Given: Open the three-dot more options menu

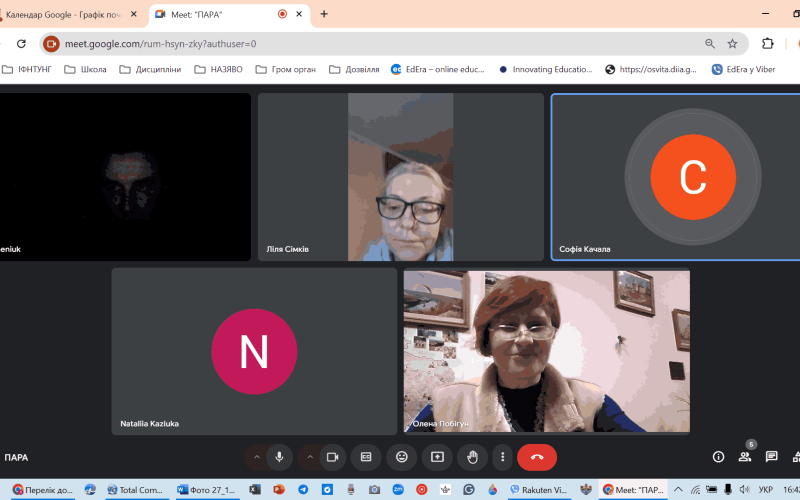Looking at the screenshot, I should 503,457.
